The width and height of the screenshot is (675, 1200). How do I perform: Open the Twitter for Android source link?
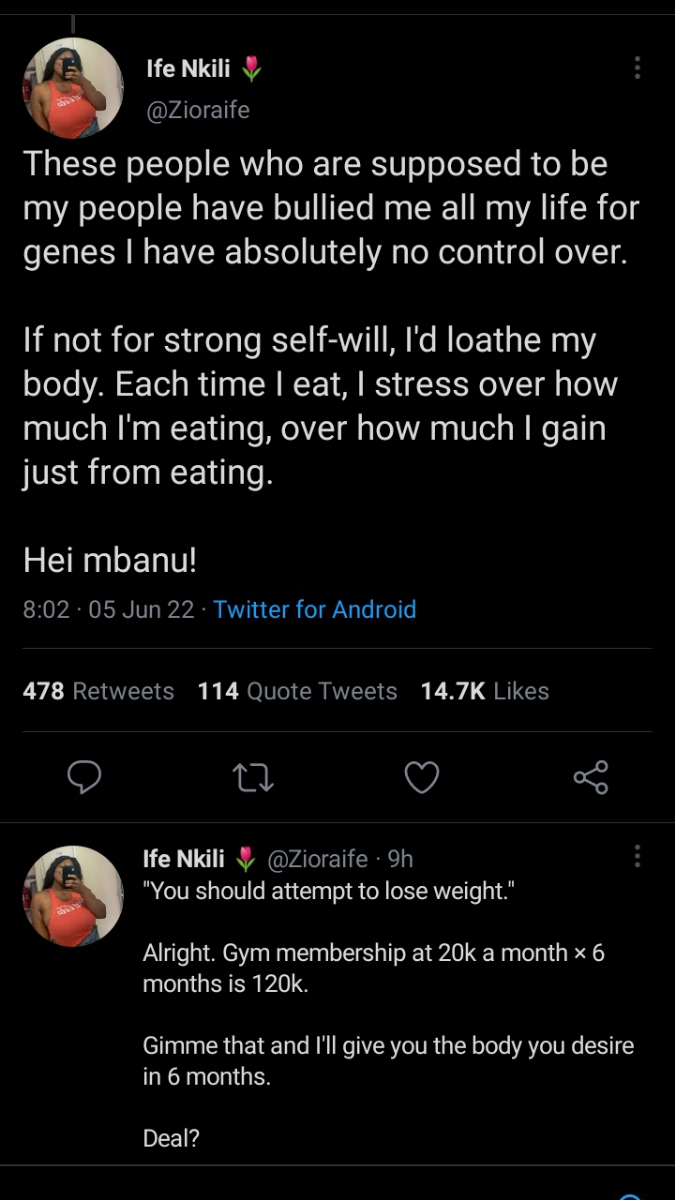coord(315,609)
